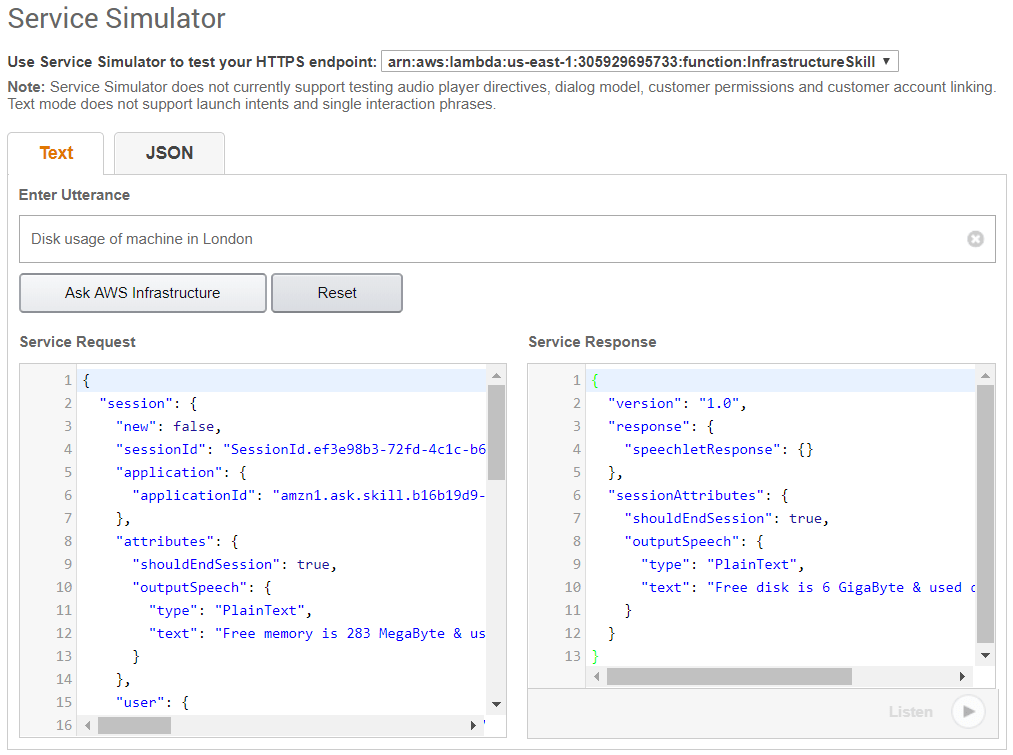Switch to the Text tab
The image size is (1013, 755).
click(x=56, y=153)
